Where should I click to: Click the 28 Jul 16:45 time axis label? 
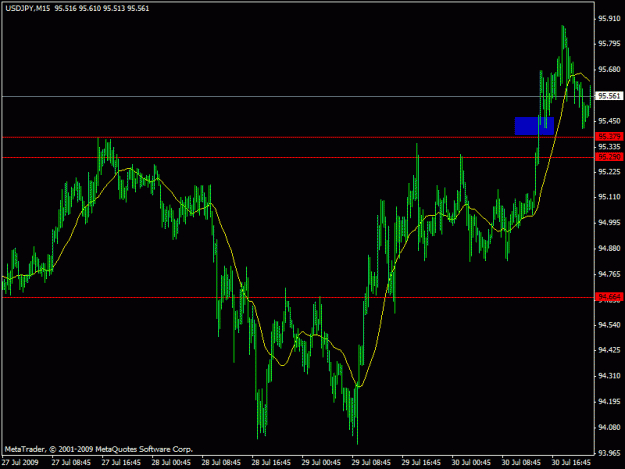point(271,462)
